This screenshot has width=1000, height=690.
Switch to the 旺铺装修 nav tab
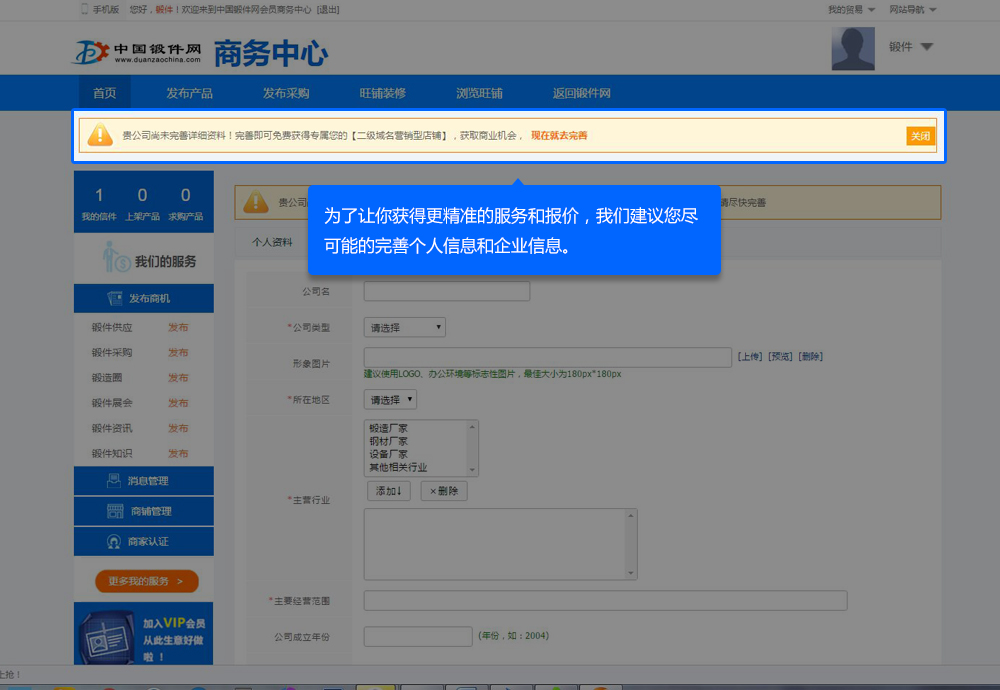coord(382,93)
